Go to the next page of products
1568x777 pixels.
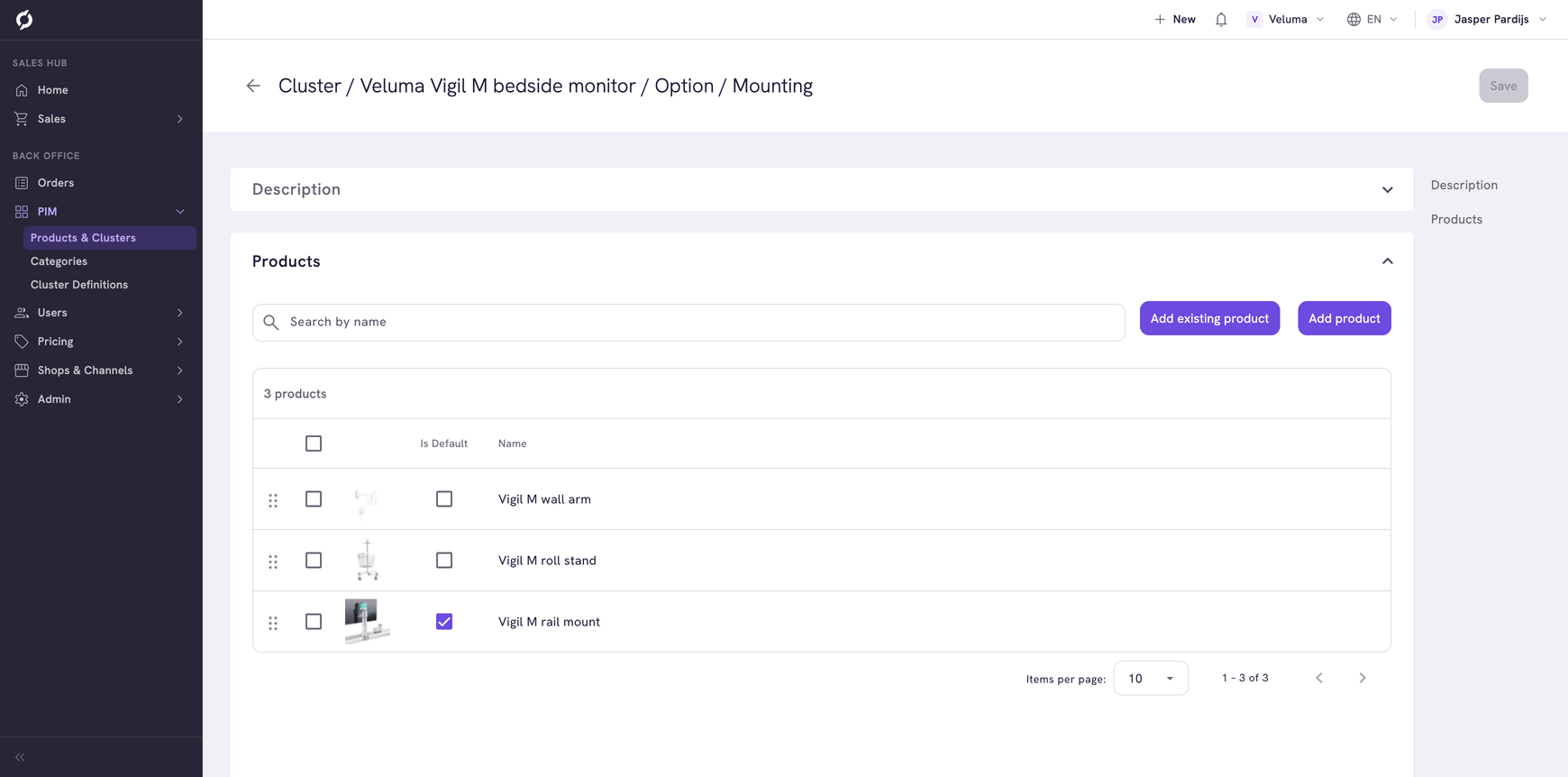pyautogui.click(x=1363, y=678)
